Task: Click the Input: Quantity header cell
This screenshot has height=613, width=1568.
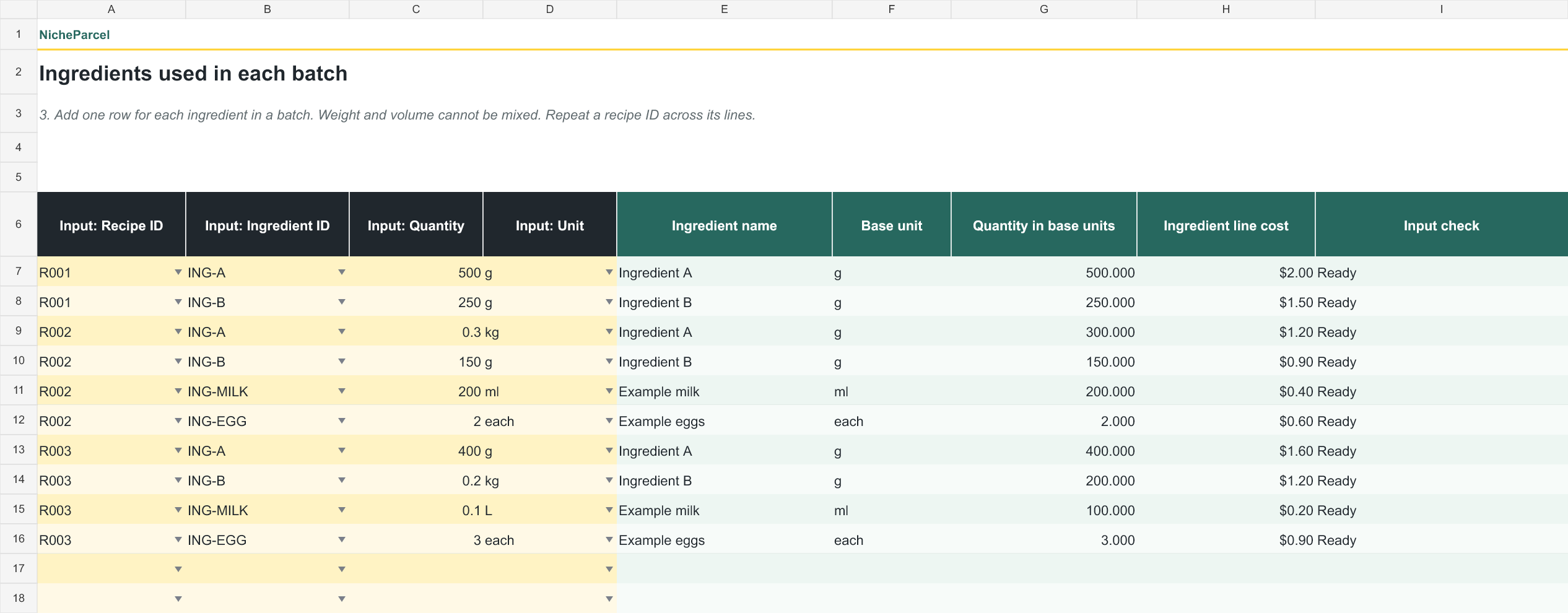Action: [416, 225]
